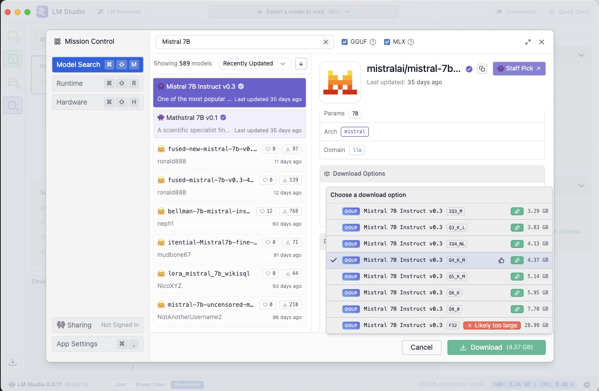Choose the checked Q4_K_M 4.37 GB option

click(439, 260)
